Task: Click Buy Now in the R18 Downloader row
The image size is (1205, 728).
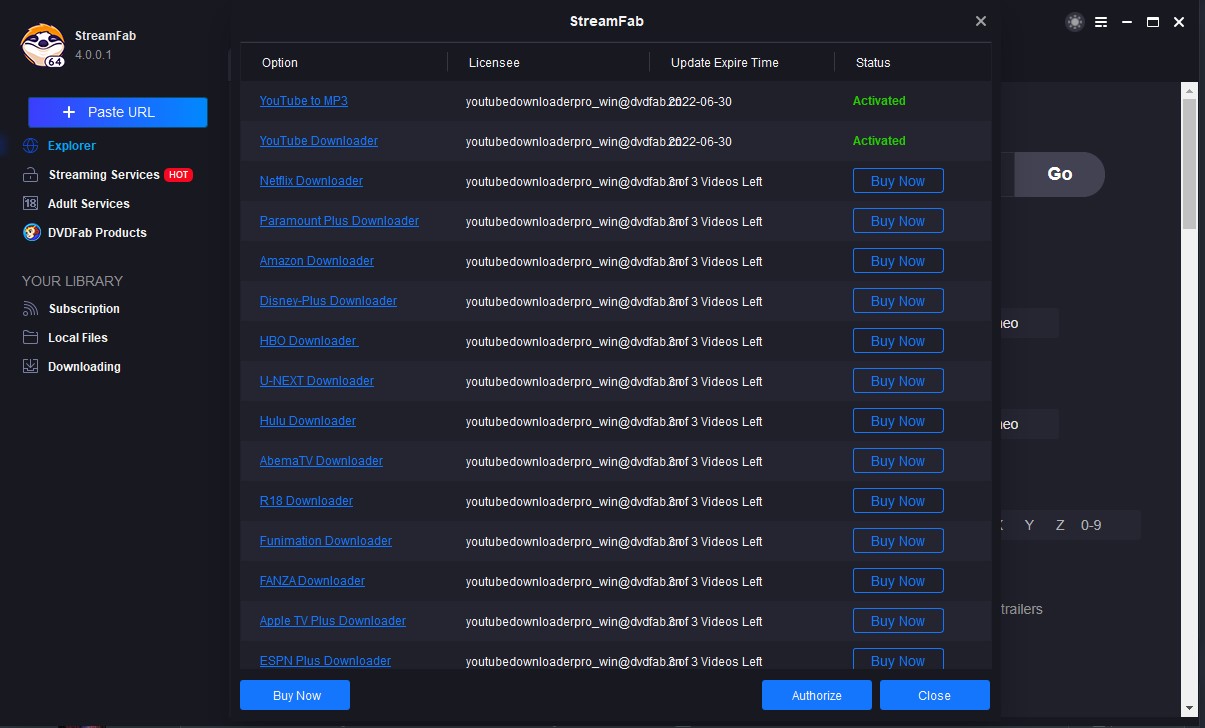Action: [898, 501]
